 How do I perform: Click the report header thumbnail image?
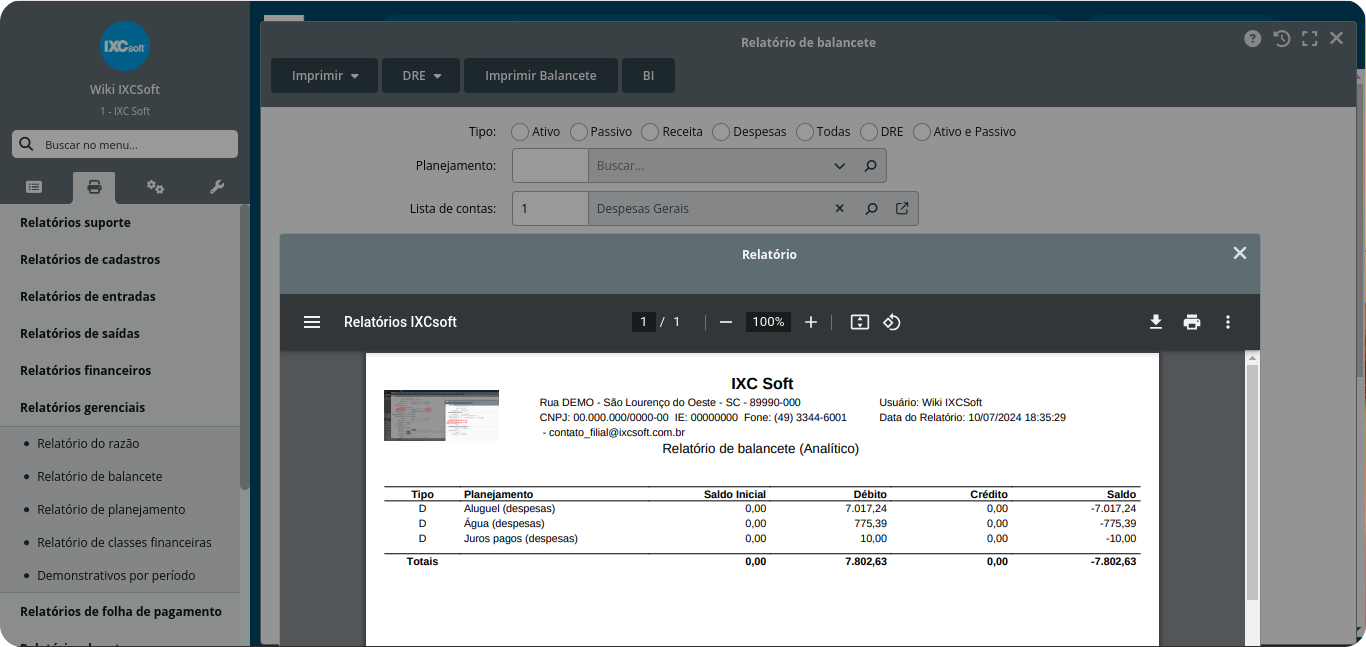tap(441, 415)
